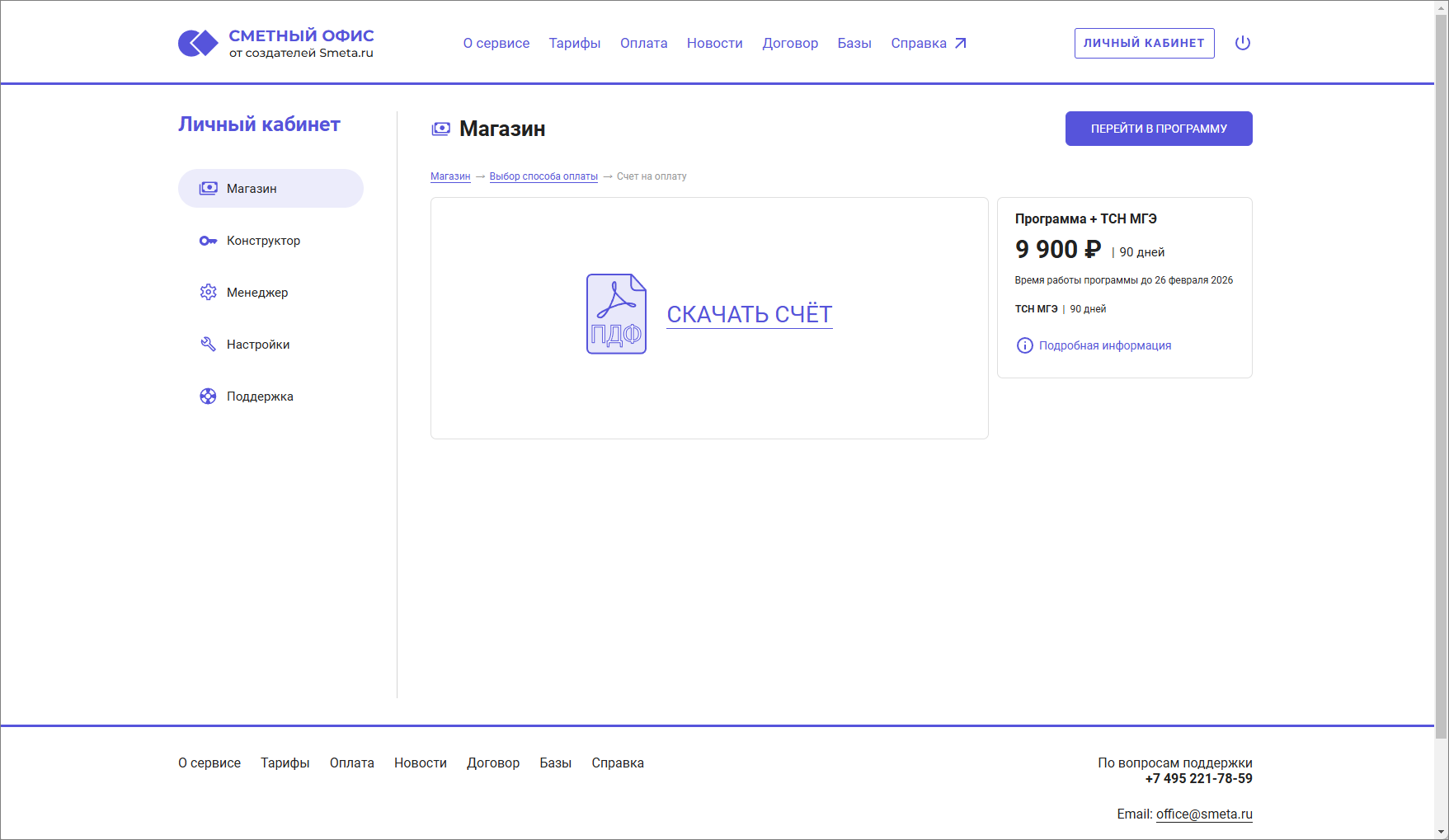Click the Сметный Офис logo
The image size is (1449, 840).
(276, 41)
